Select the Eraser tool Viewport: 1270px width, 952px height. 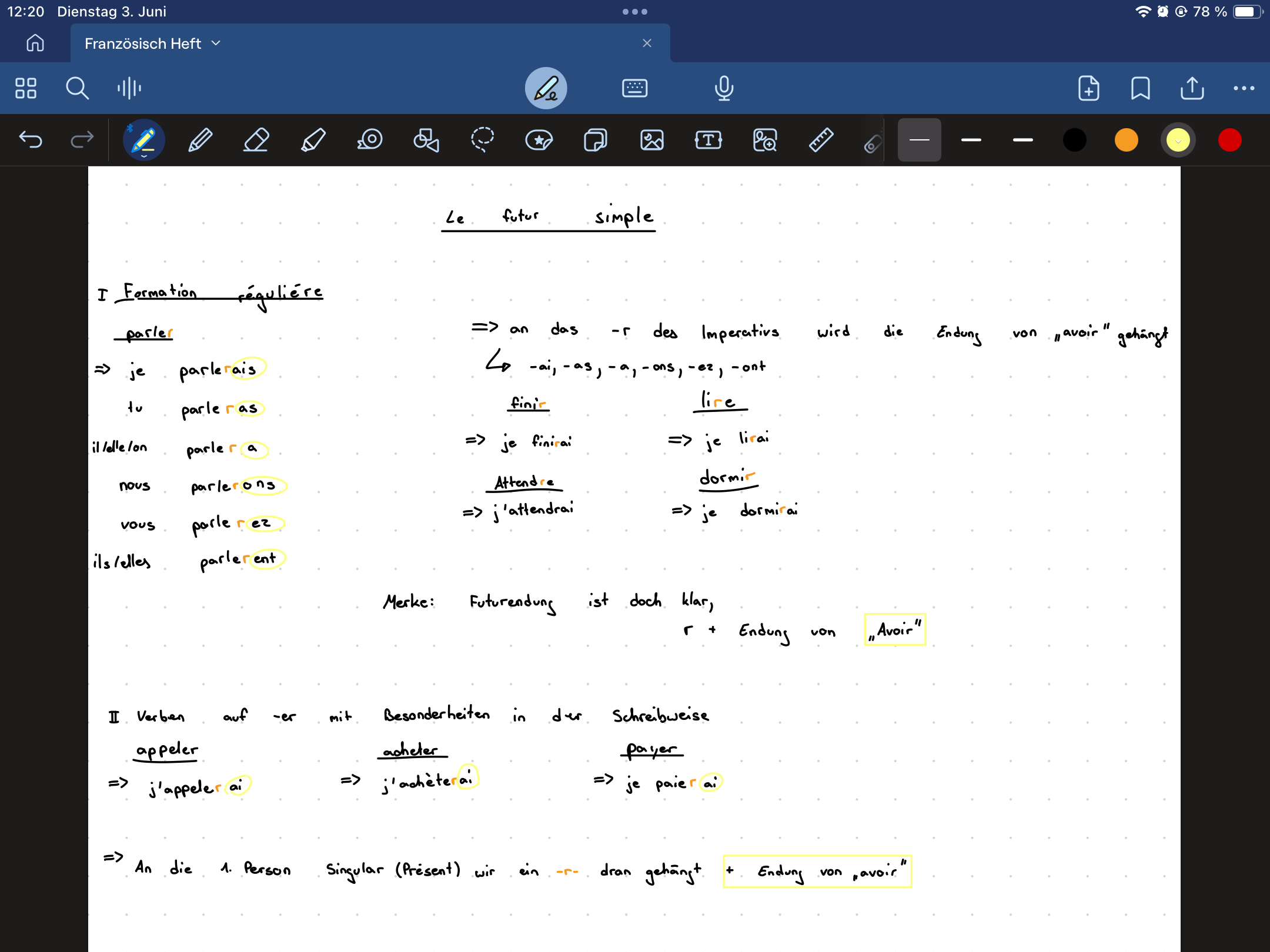click(x=256, y=140)
